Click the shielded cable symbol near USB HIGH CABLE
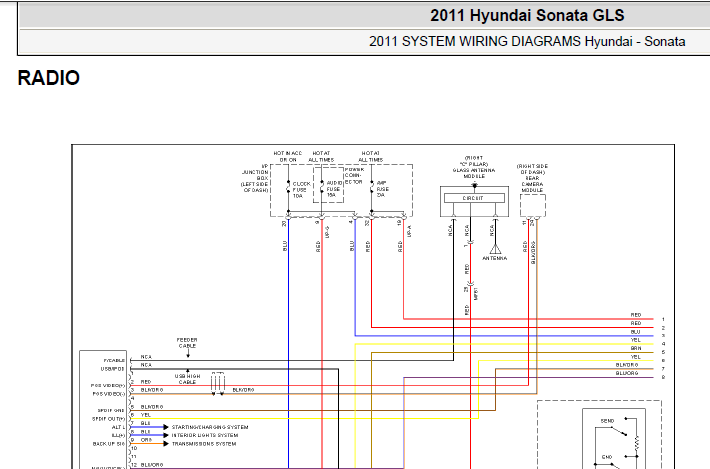 click(x=218, y=383)
